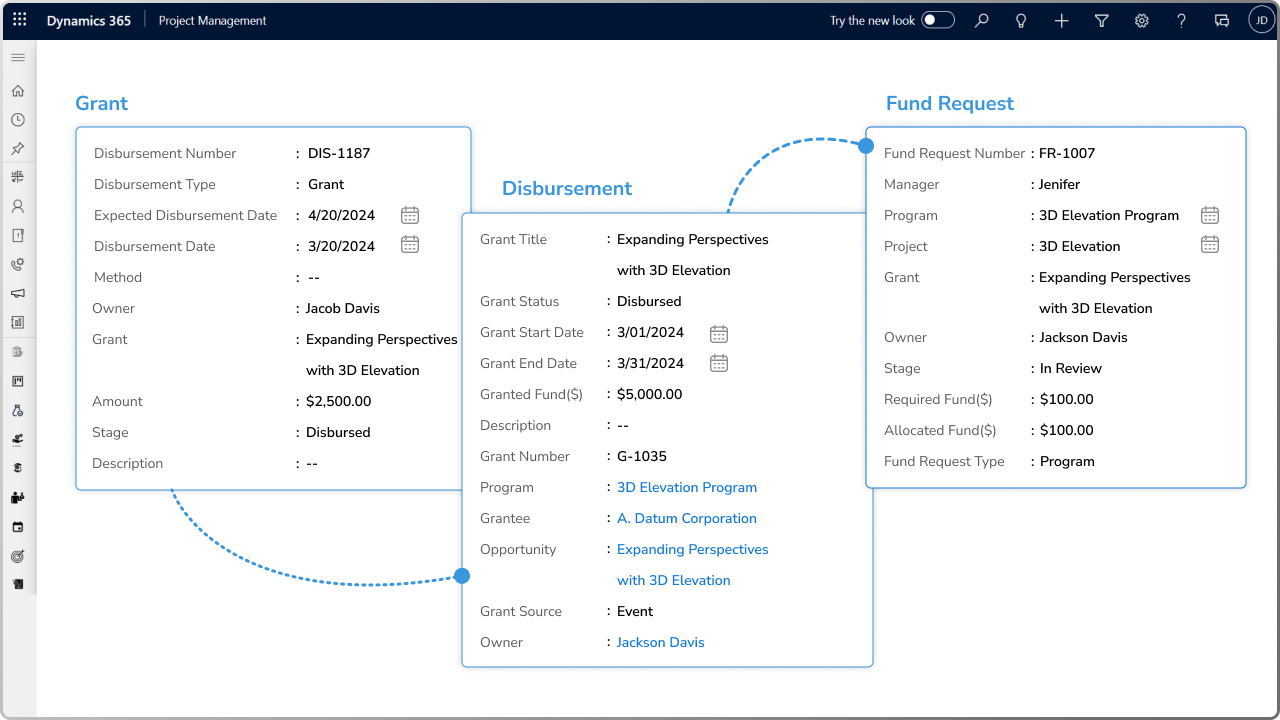The image size is (1280, 720).
Task: Open date picker for Grant End Date
Action: tap(719, 362)
